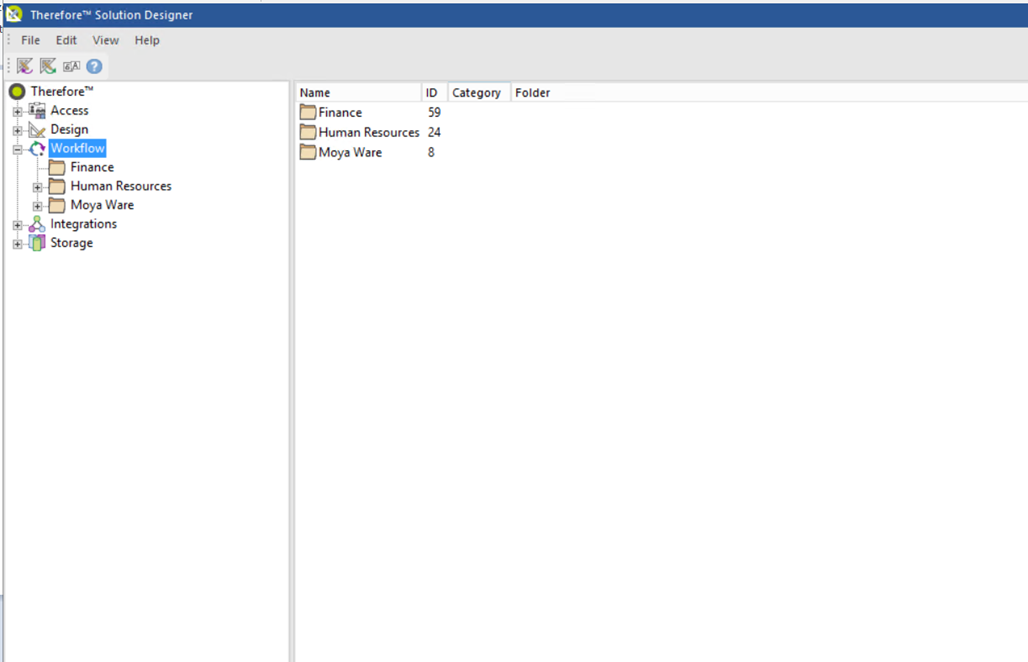Open the Edit menu

pos(66,40)
